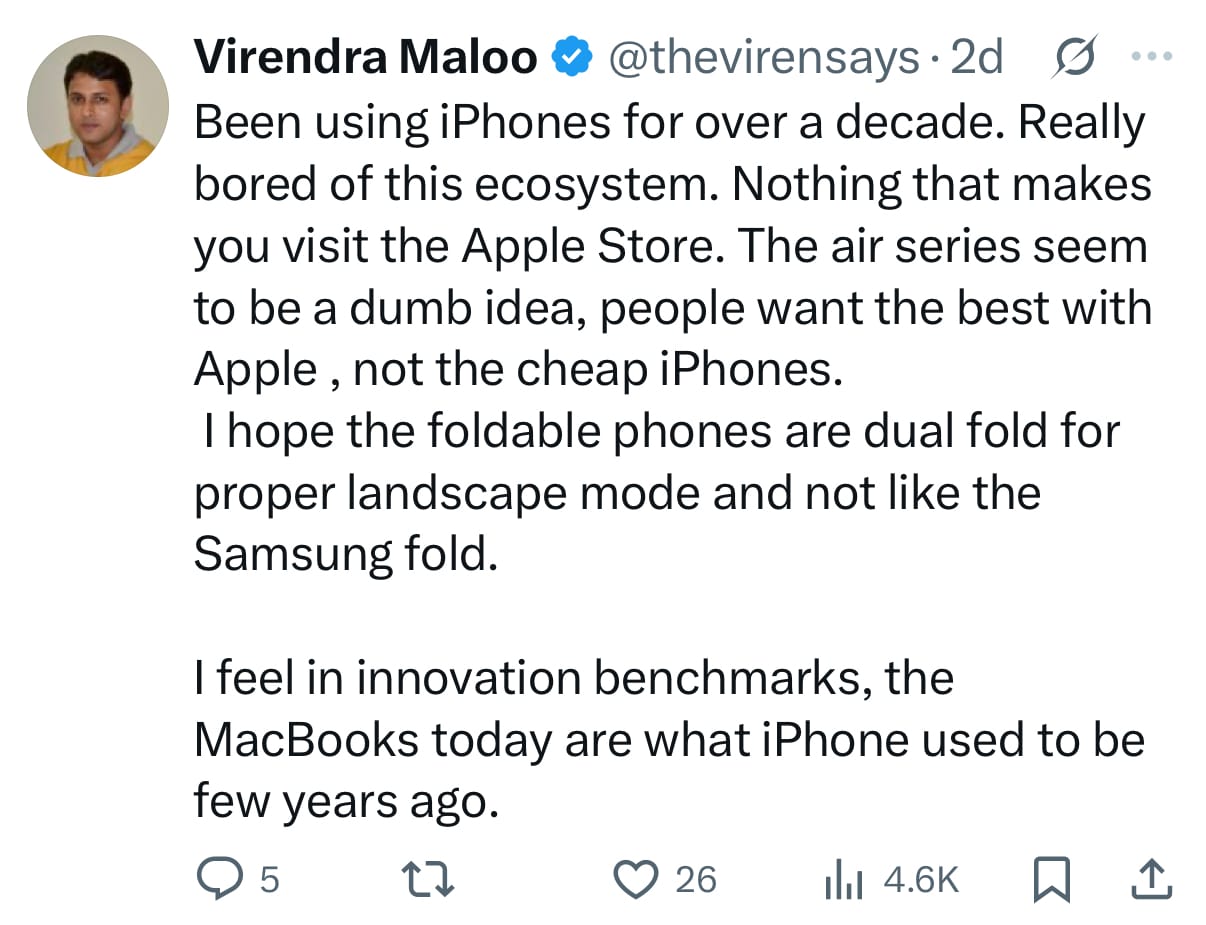Repost the tweet using the retweet icon

click(429, 879)
